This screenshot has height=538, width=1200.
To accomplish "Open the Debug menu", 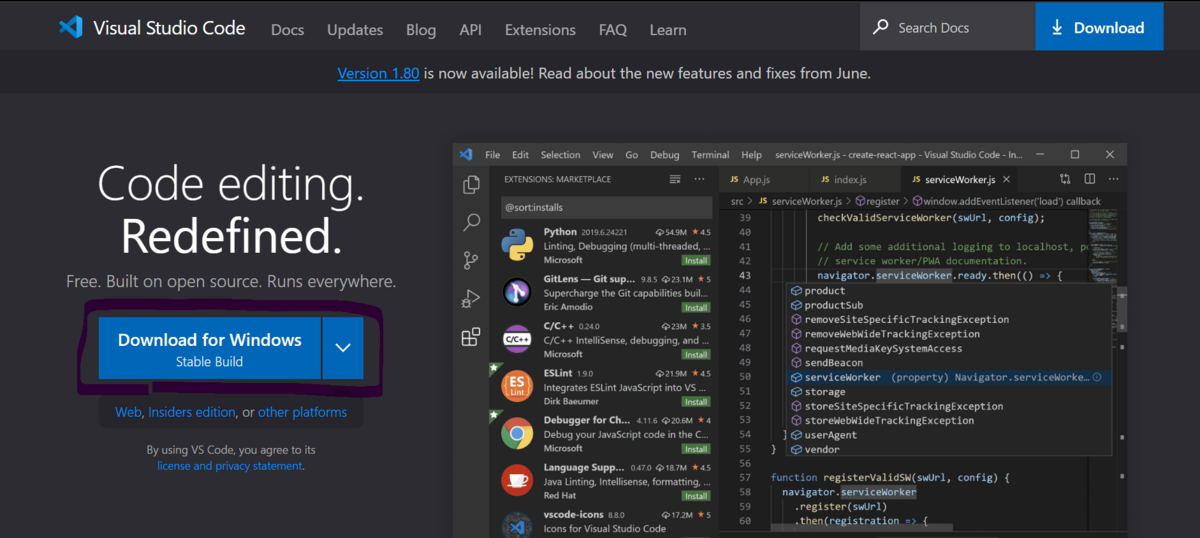I will [665, 155].
